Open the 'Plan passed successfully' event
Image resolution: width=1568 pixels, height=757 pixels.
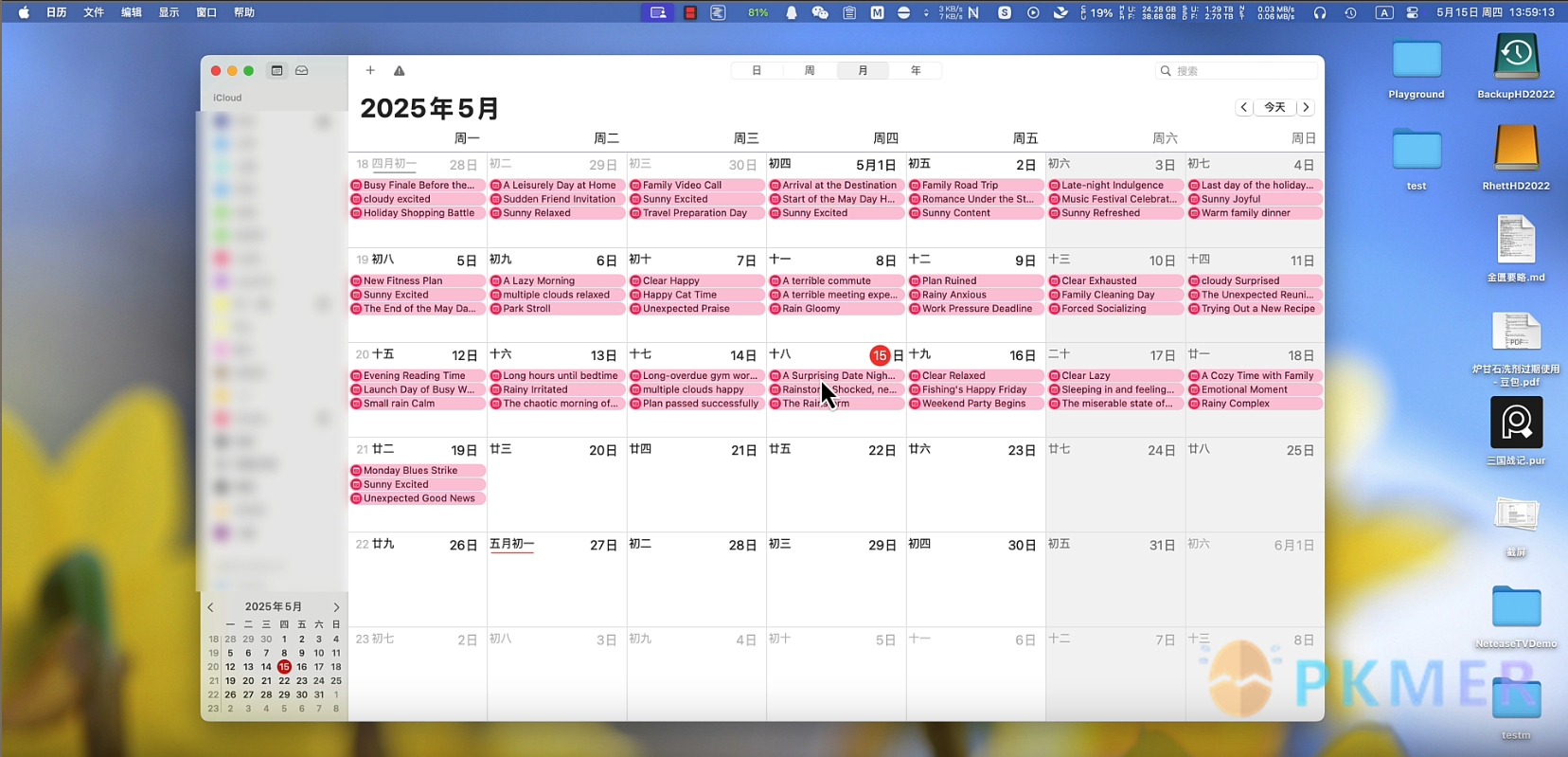[697, 404]
